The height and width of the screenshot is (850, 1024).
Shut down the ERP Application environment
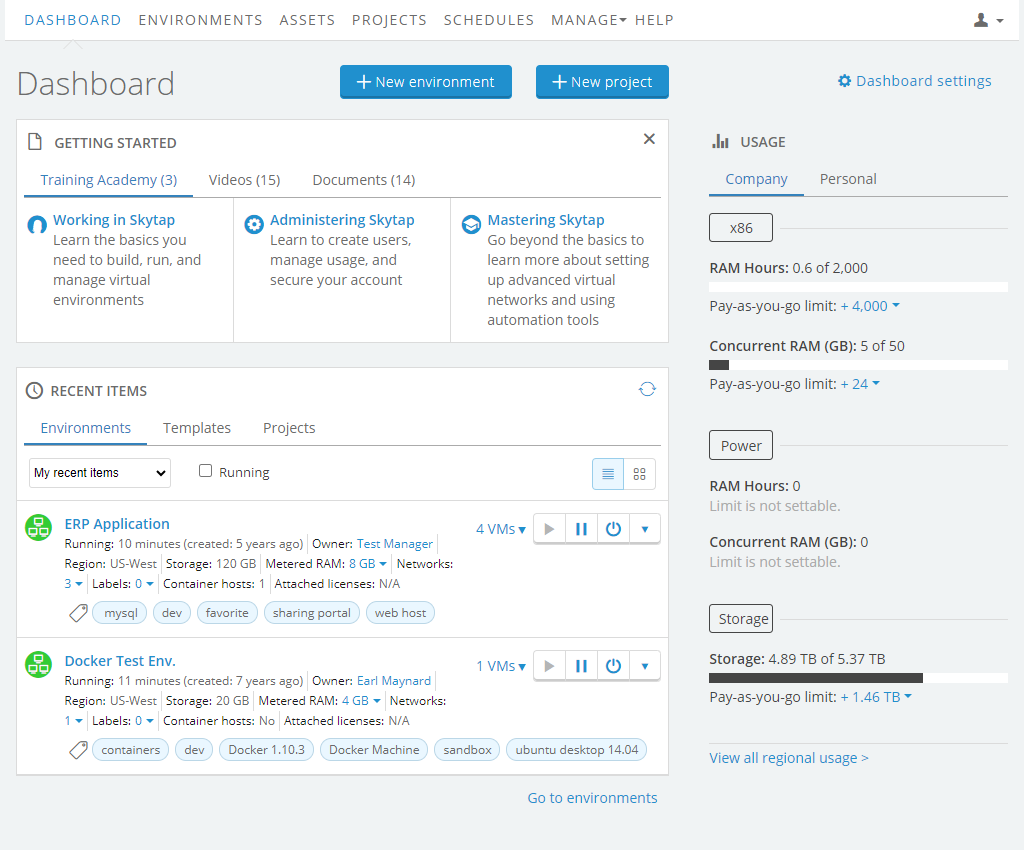click(613, 529)
